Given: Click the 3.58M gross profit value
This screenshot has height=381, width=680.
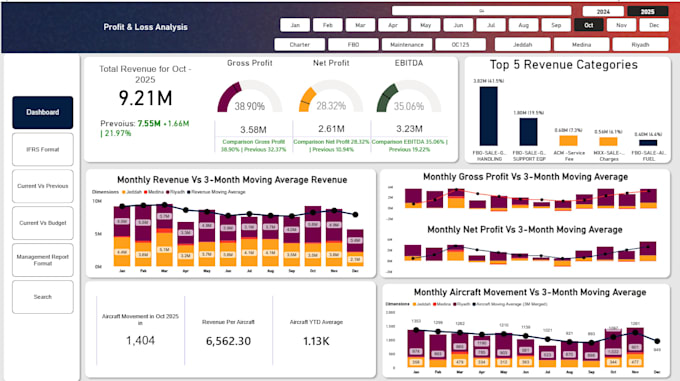Looking at the screenshot, I should (x=253, y=130).
